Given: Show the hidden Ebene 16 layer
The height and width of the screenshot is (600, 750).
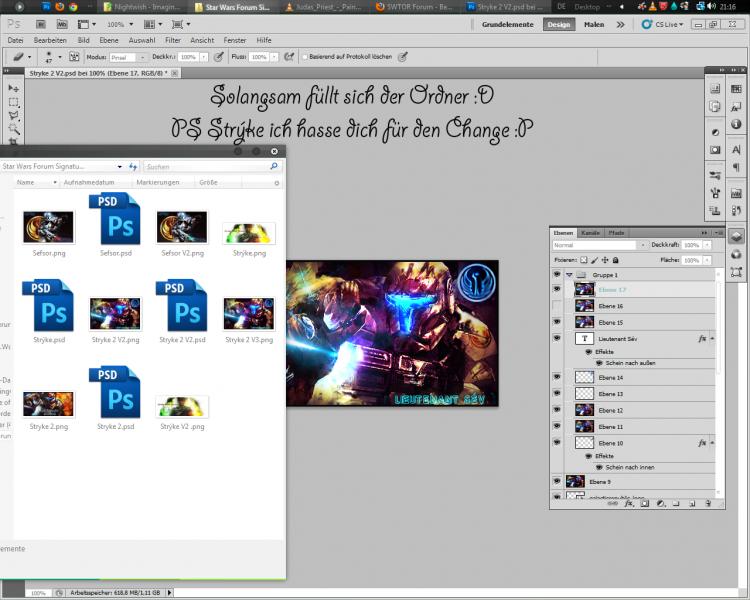Looking at the screenshot, I should (557, 306).
